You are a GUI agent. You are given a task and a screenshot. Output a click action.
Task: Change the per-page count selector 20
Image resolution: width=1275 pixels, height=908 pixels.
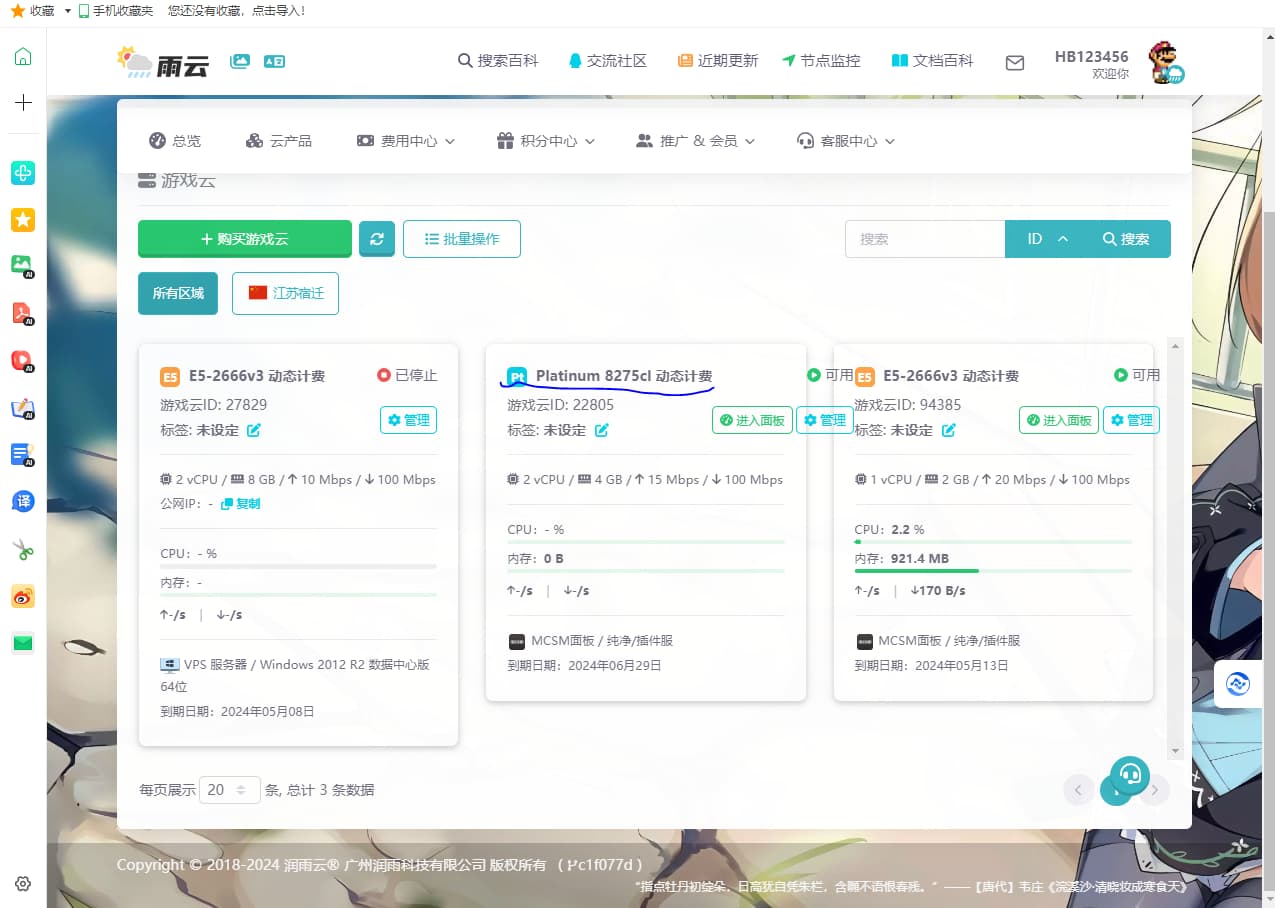pyautogui.click(x=230, y=790)
